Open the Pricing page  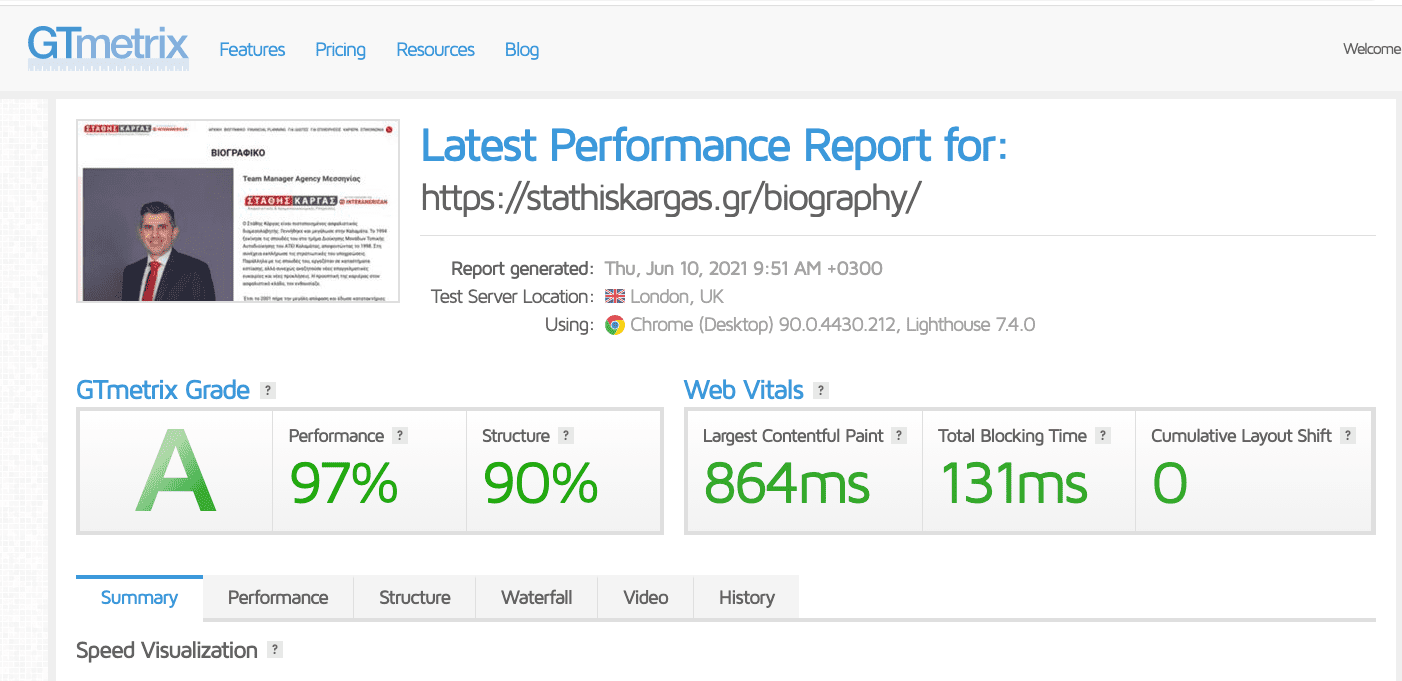tap(340, 49)
